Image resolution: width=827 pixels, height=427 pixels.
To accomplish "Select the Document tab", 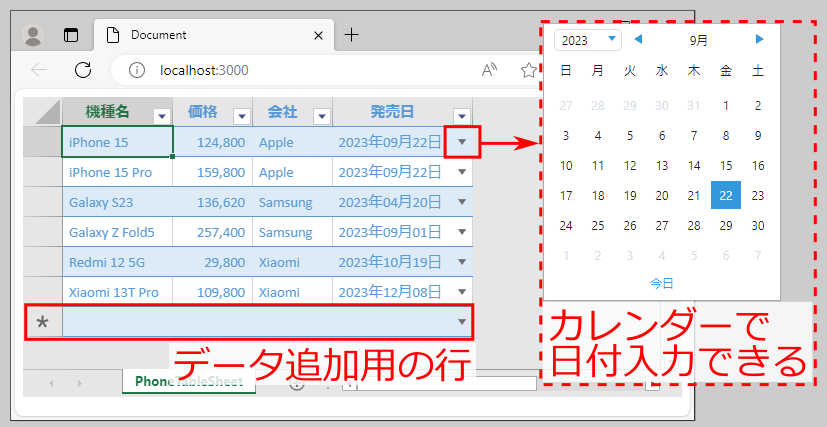I will coord(214,35).
